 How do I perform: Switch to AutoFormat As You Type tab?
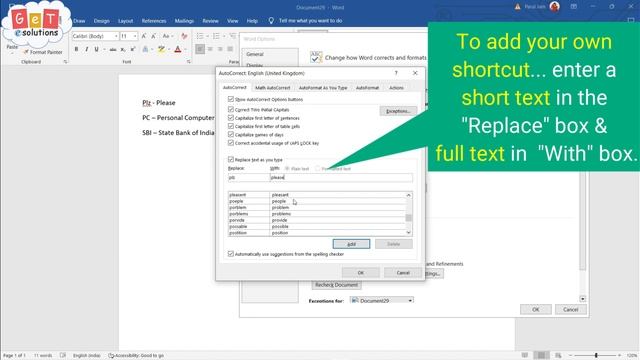click(x=322, y=88)
